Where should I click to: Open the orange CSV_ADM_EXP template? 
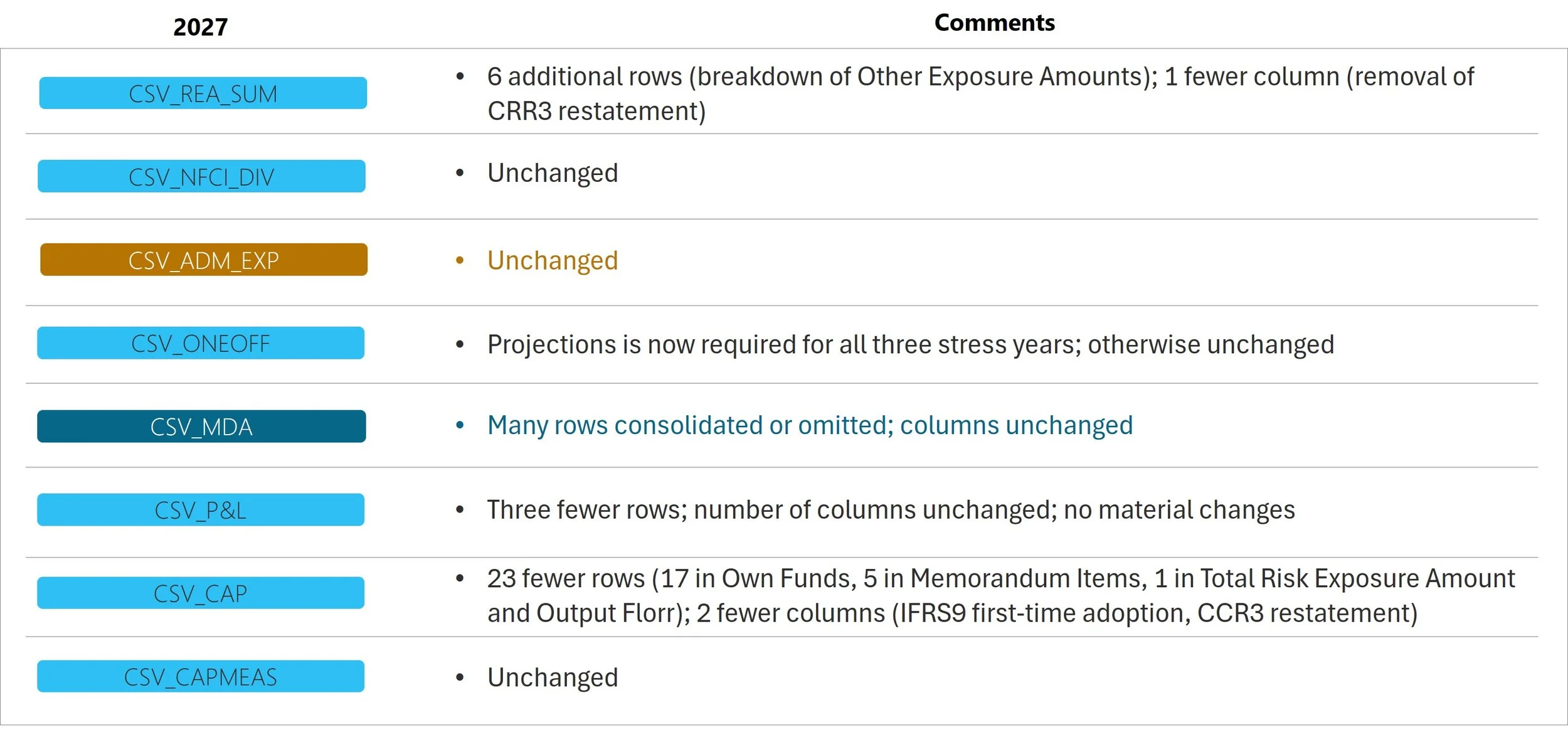coord(204,260)
